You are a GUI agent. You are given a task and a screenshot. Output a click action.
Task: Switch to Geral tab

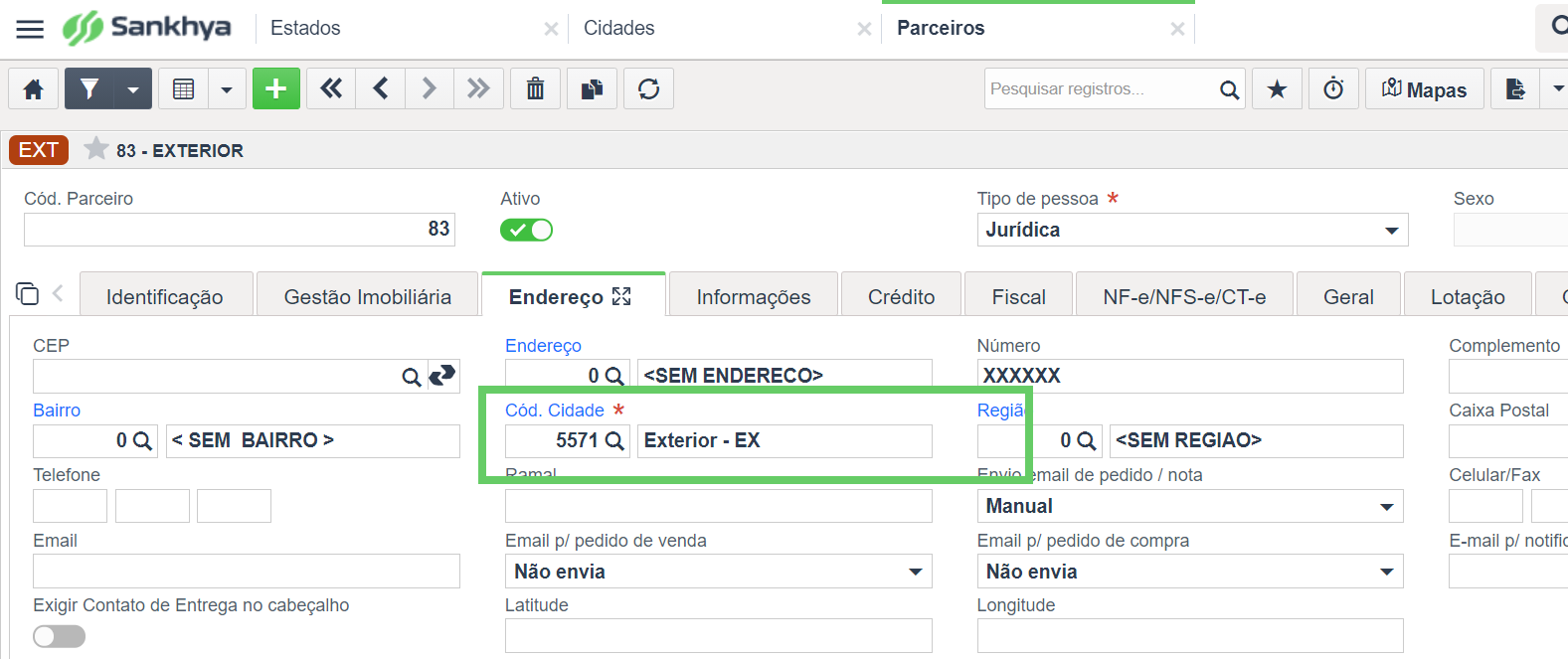(x=1349, y=296)
